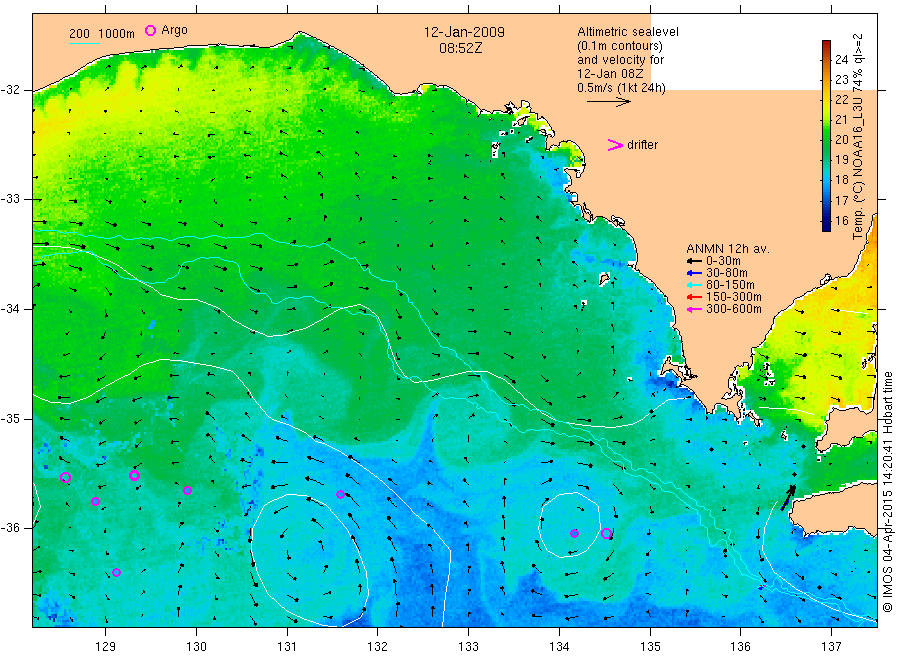Click the thick ANMN mooring arrow near Kangaroo Island
900x660 pixels.
[x=788, y=498]
